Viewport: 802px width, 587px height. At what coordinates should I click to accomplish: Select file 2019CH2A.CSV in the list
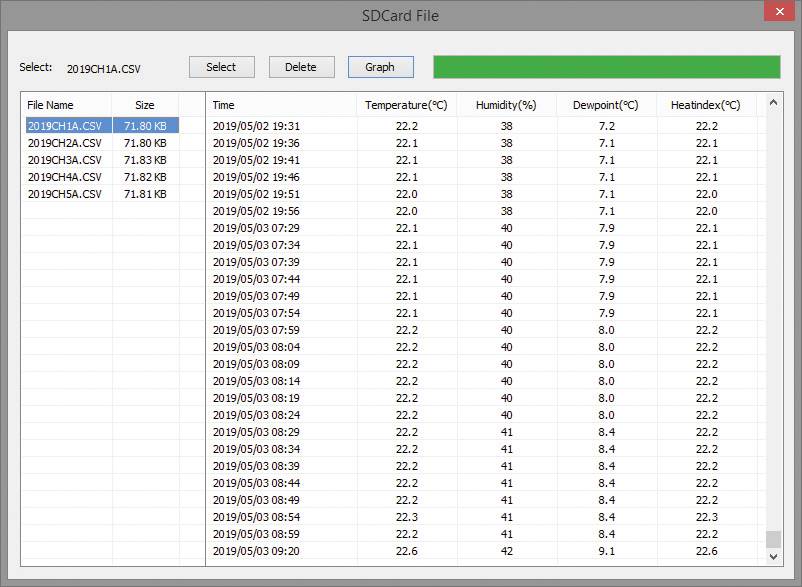(x=65, y=143)
